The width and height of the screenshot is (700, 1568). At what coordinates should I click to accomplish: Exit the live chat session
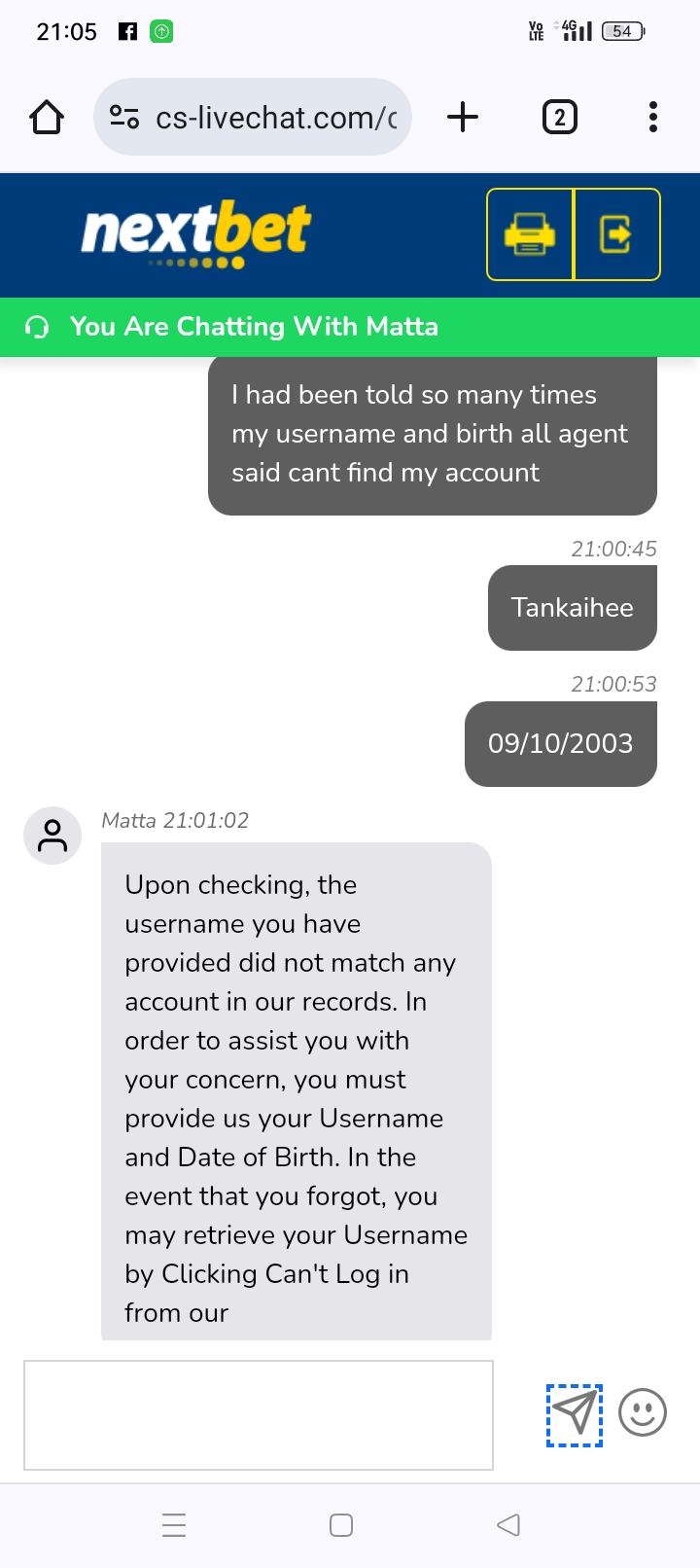[x=617, y=234]
